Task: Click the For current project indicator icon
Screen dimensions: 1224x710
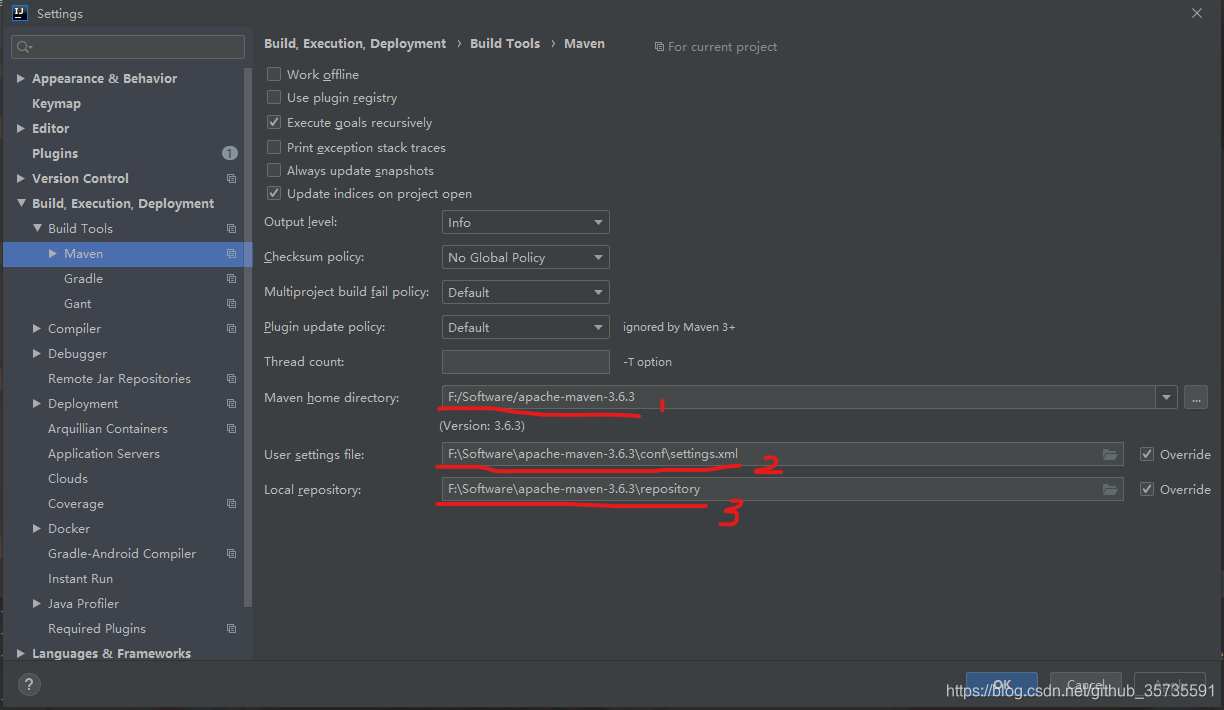Action: pos(659,47)
